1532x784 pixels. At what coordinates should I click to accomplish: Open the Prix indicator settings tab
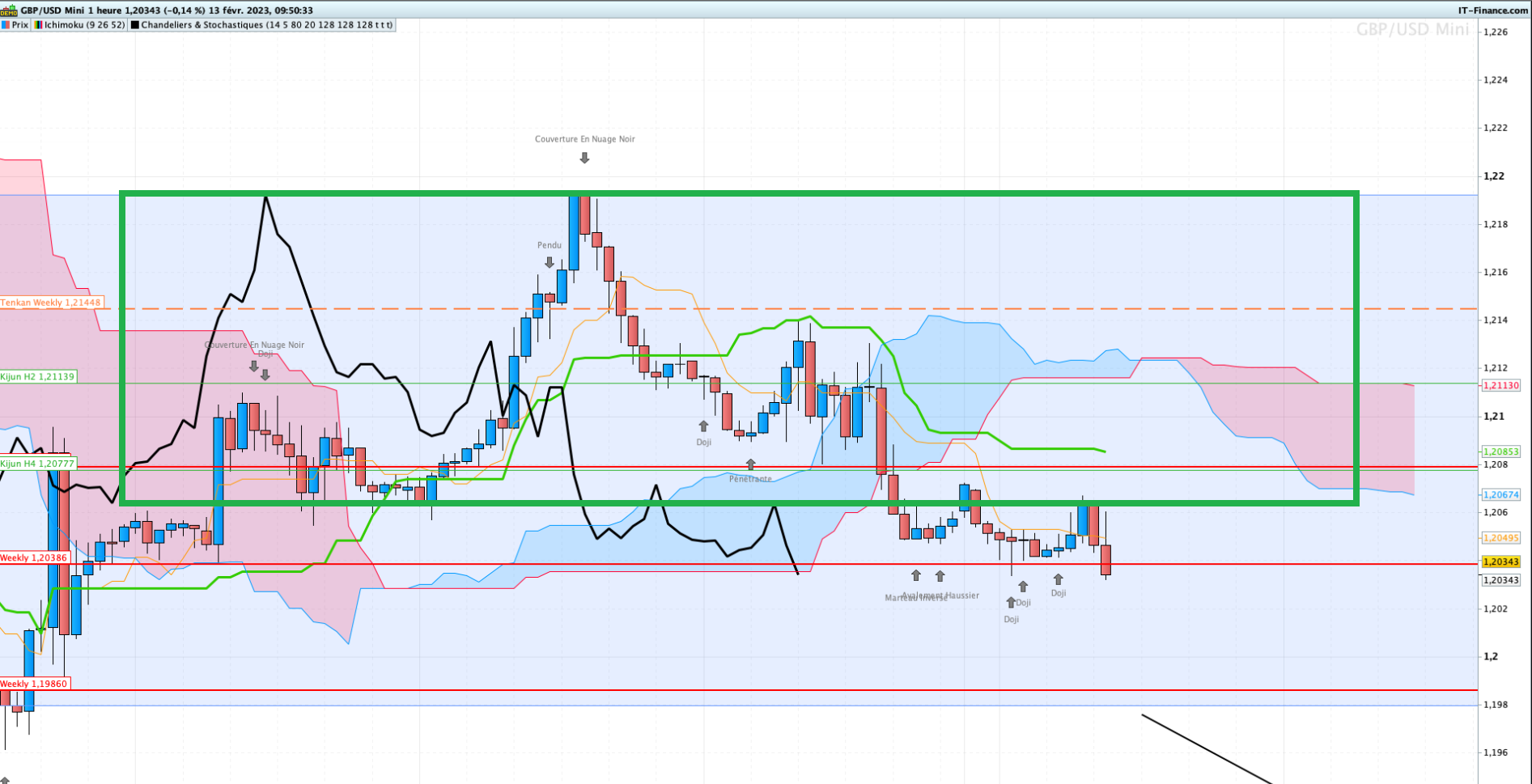pyautogui.click(x=20, y=25)
